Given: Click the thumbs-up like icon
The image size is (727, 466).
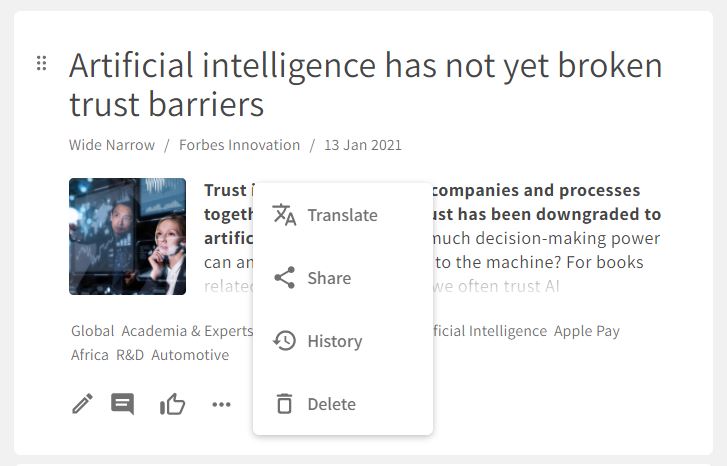Looking at the screenshot, I should pos(172,404).
